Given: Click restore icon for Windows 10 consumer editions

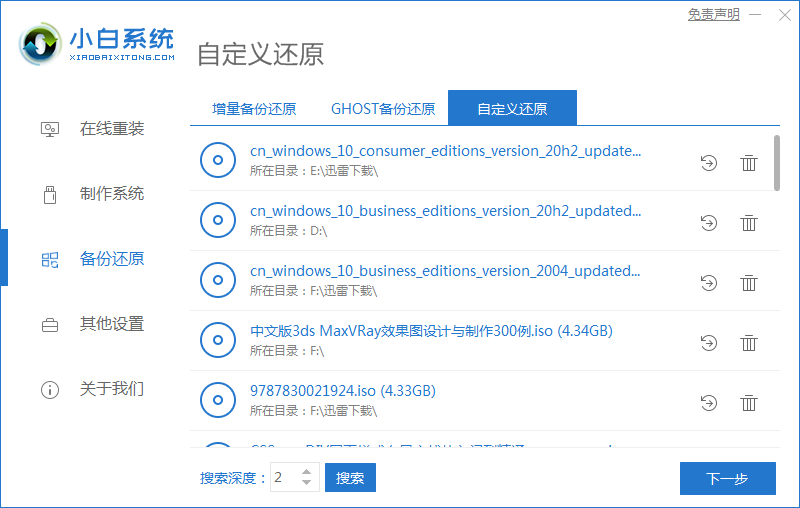Looking at the screenshot, I should click(709, 163).
